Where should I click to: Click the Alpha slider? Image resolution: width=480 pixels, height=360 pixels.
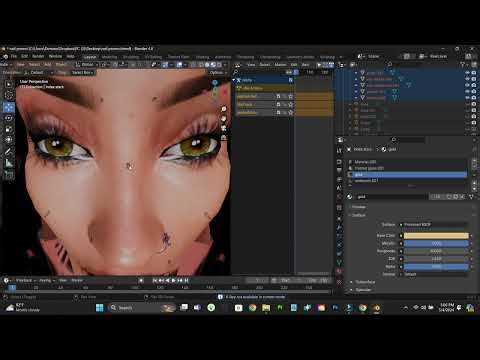point(436,267)
